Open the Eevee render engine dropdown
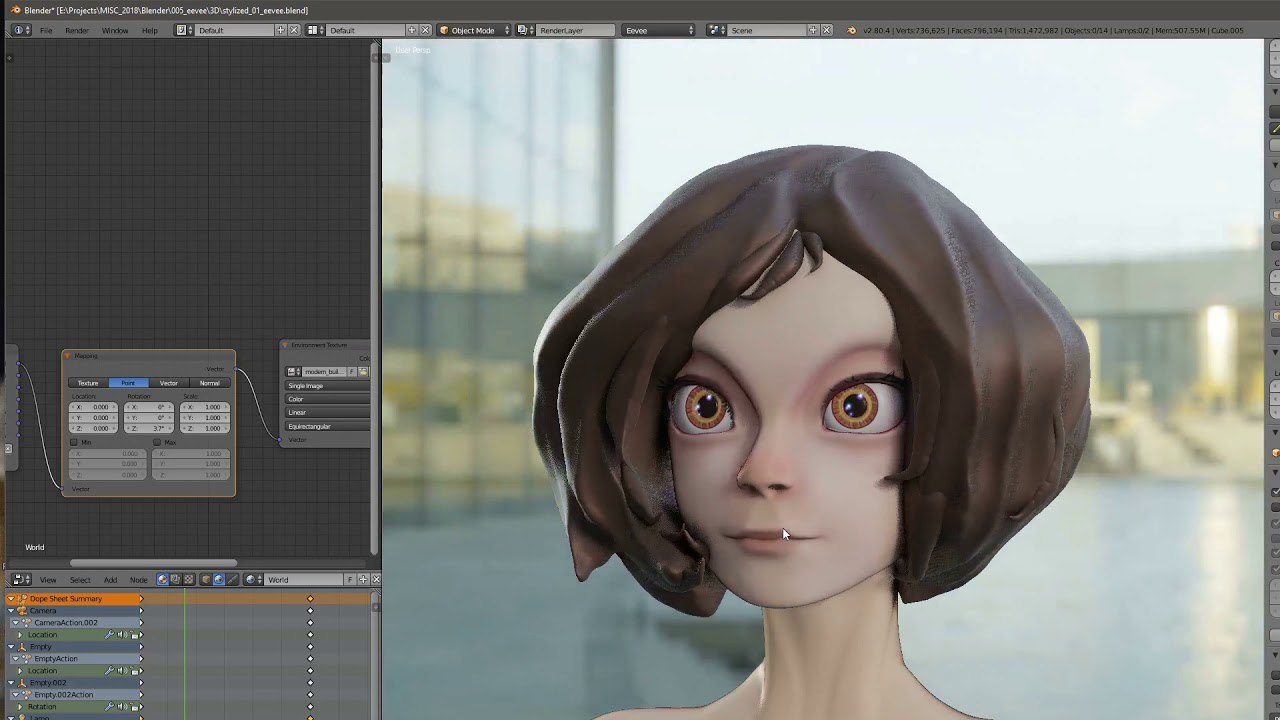This screenshot has width=1280, height=720. 659,30
